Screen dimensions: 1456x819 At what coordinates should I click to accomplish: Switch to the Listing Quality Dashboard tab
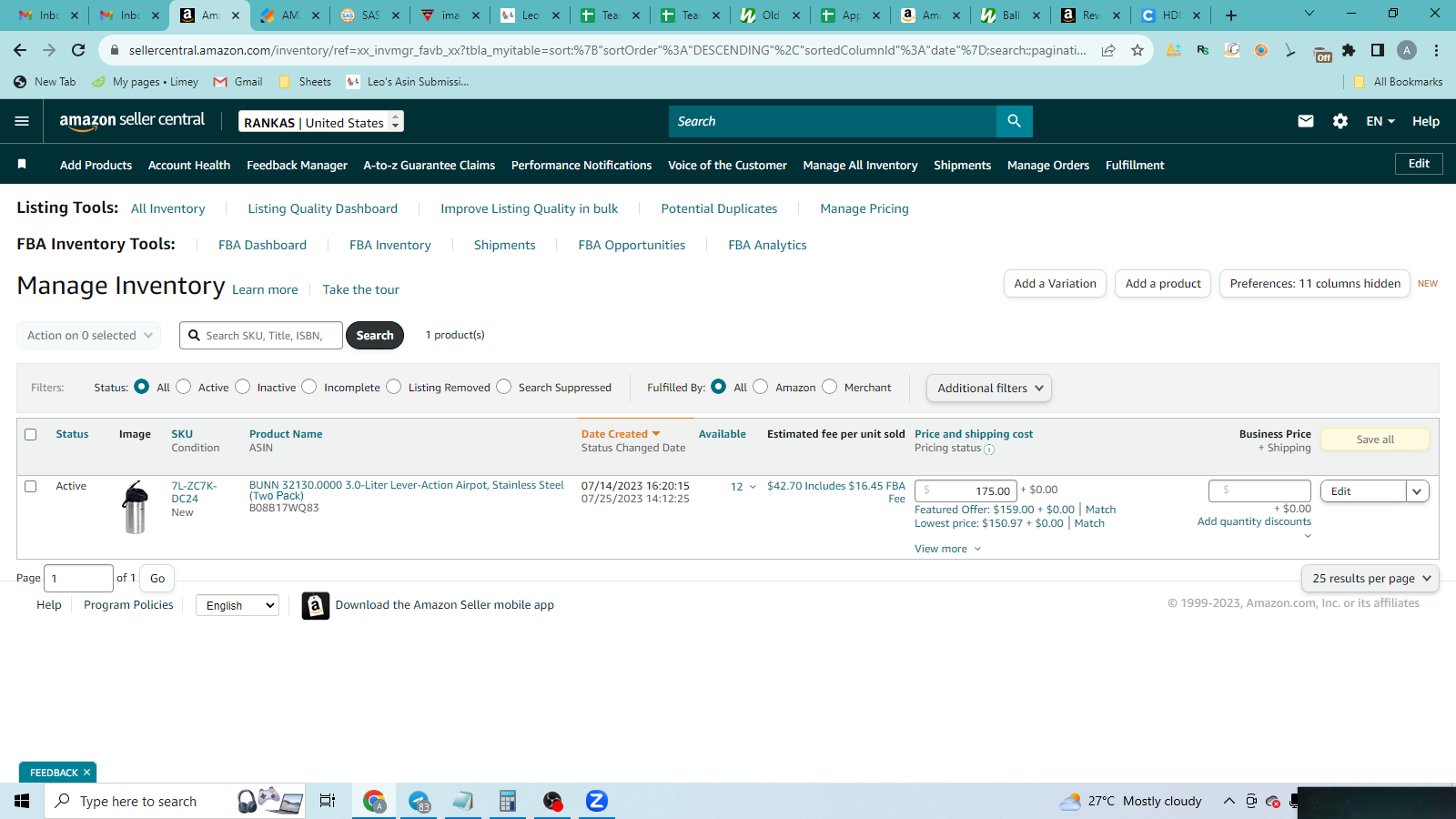coord(322,208)
